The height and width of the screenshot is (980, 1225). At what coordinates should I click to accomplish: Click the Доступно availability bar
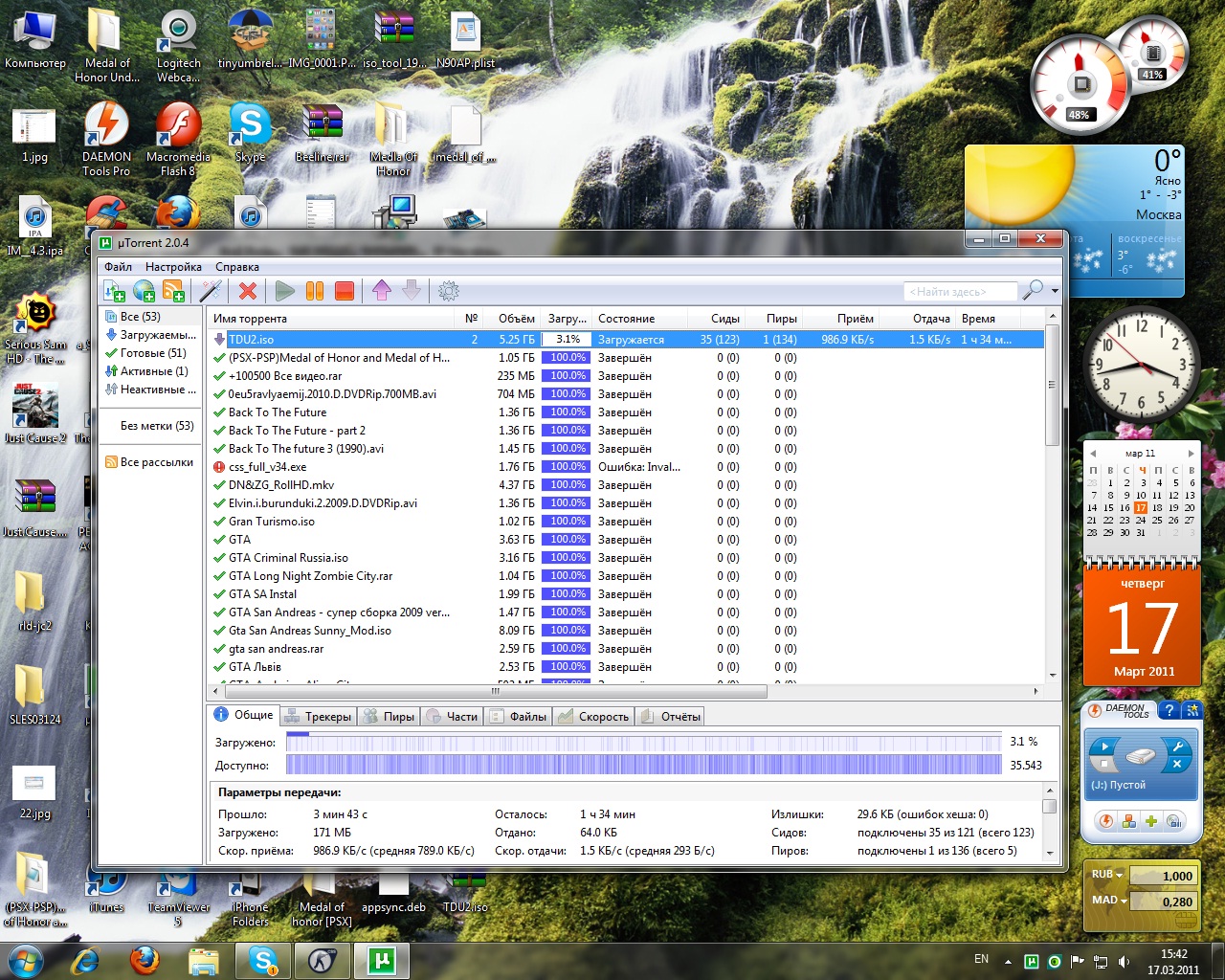coord(644,765)
